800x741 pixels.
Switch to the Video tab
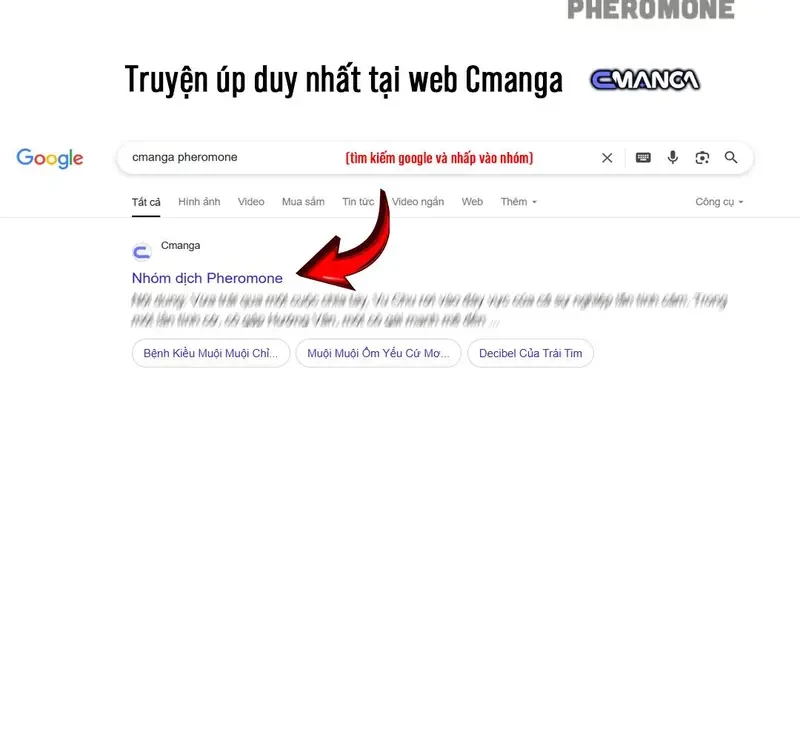tap(251, 202)
